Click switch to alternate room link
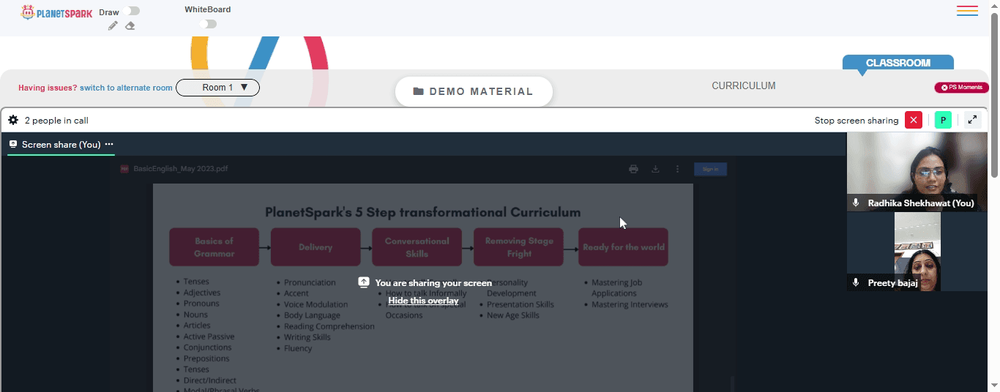 point(126,88)
